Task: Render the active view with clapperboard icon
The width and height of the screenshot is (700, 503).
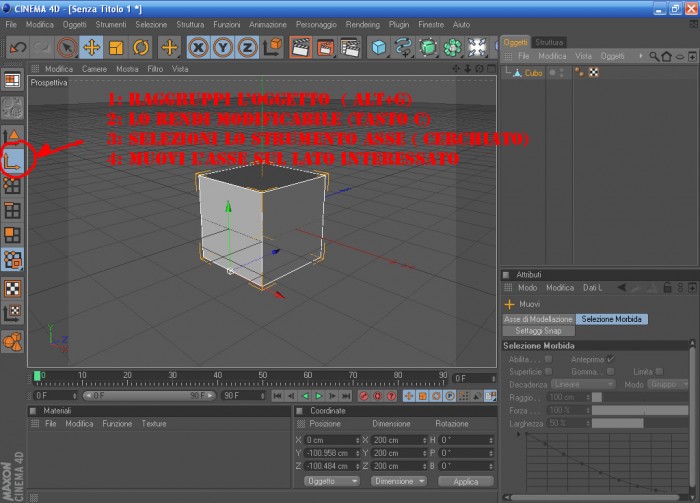Action: click(x=300, y=47)
